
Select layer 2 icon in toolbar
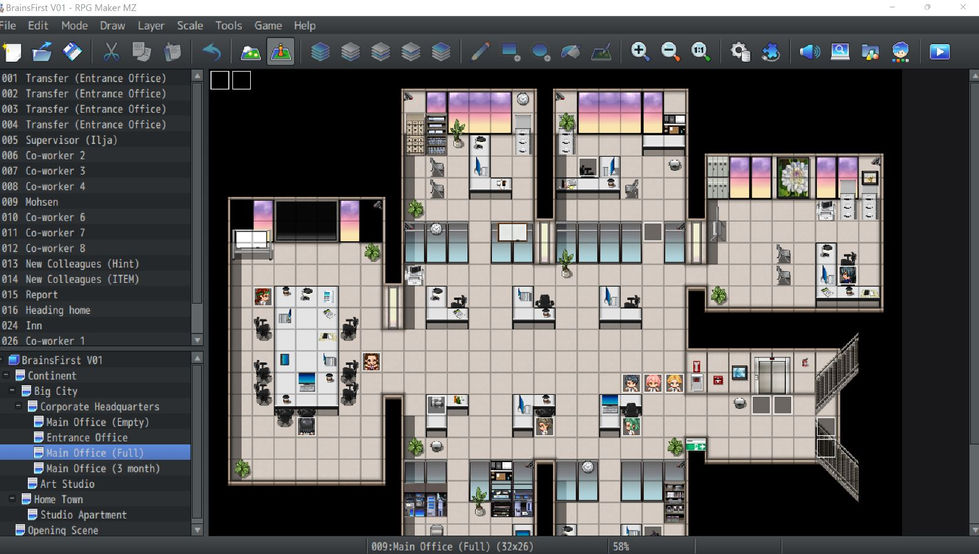380,52
